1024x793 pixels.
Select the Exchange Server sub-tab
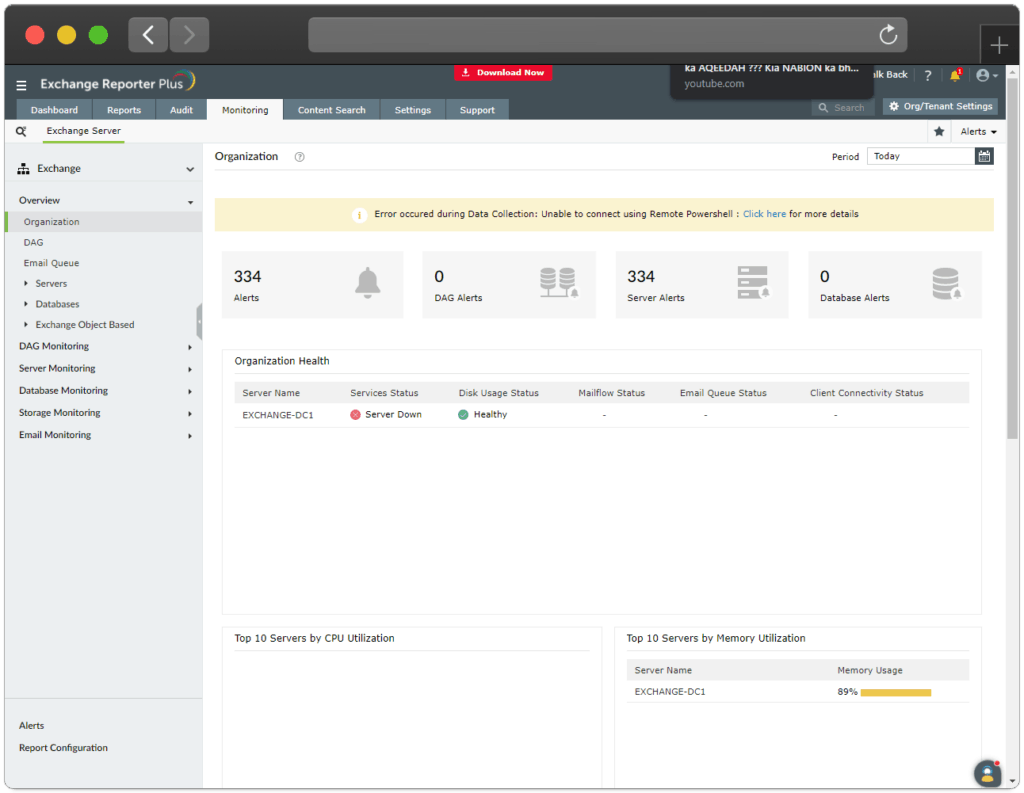[x=84, y=131]
